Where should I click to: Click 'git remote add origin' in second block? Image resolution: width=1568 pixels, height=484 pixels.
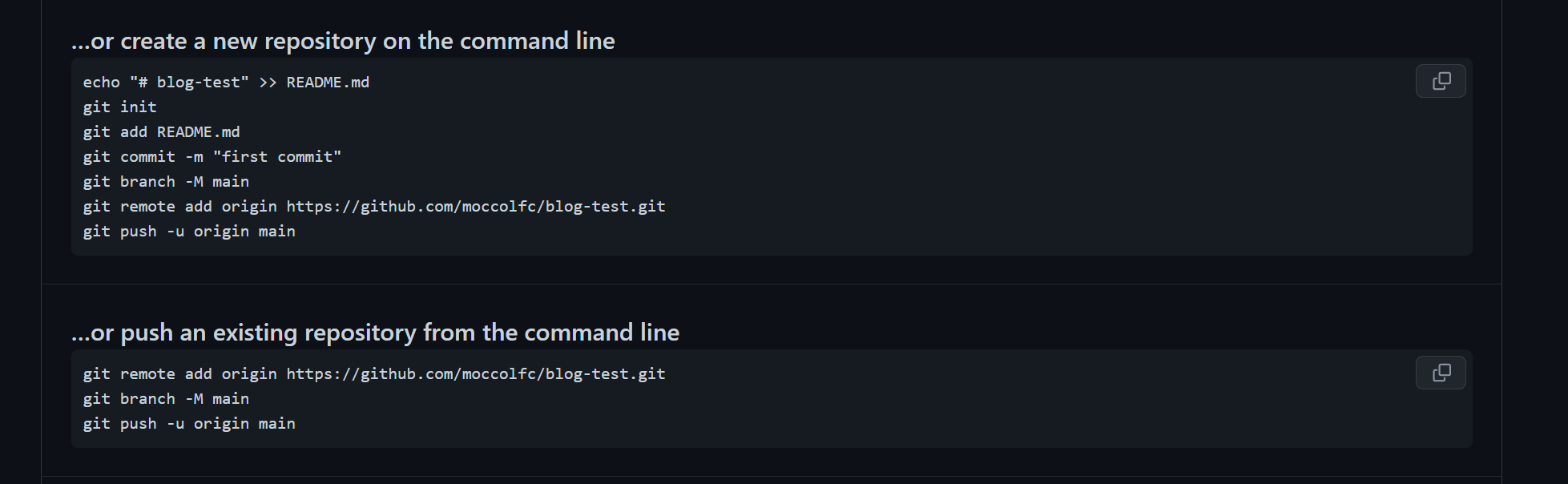point(179,374)
